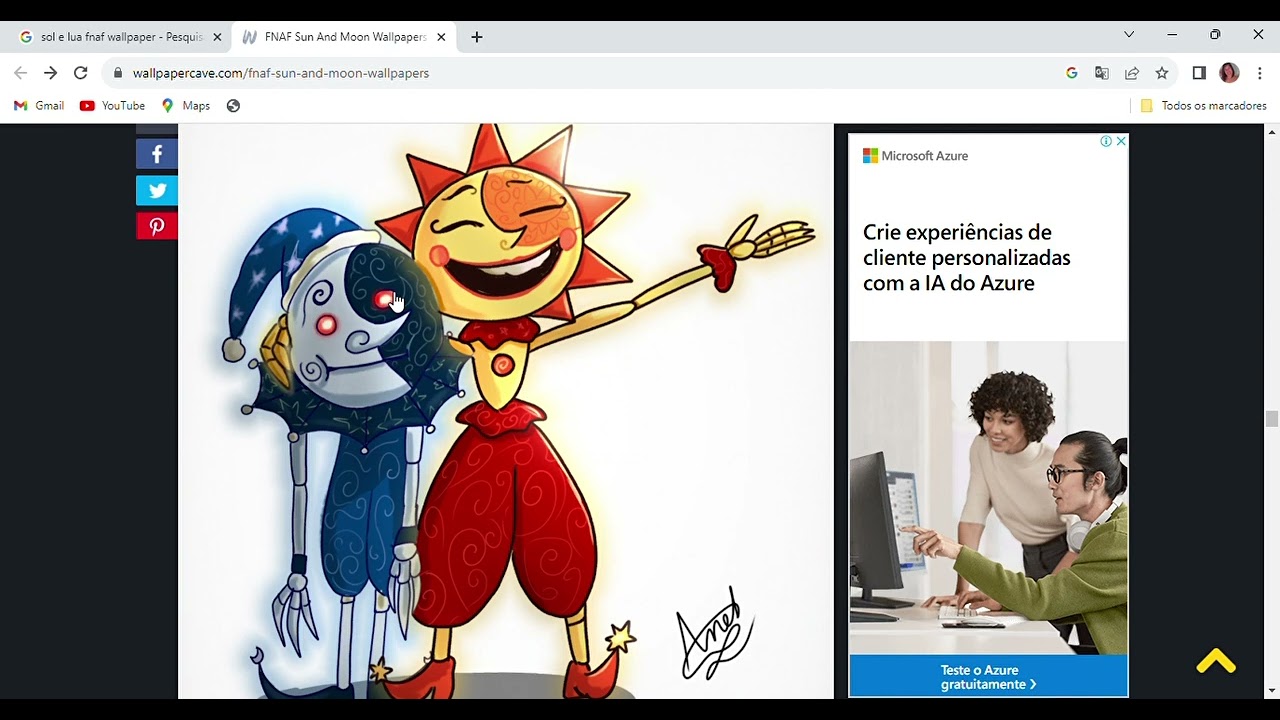The image size is (1280, 720).
Task: Open the Chrome profile avatar
Action: (1229, 73)
